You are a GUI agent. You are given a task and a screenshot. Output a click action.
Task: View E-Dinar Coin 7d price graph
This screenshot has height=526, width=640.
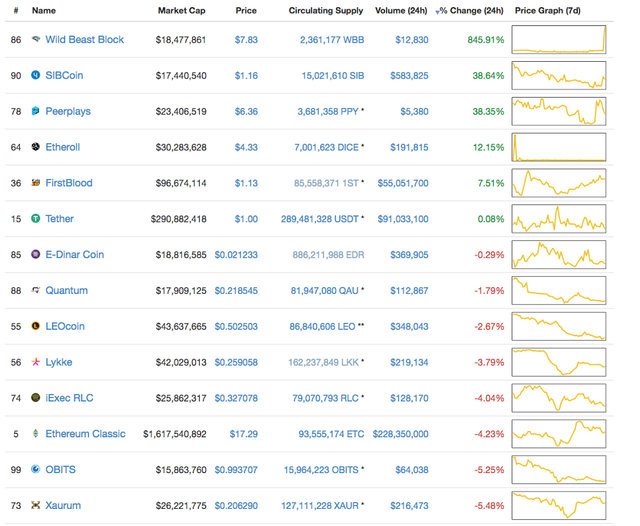[x=559, y=255]
